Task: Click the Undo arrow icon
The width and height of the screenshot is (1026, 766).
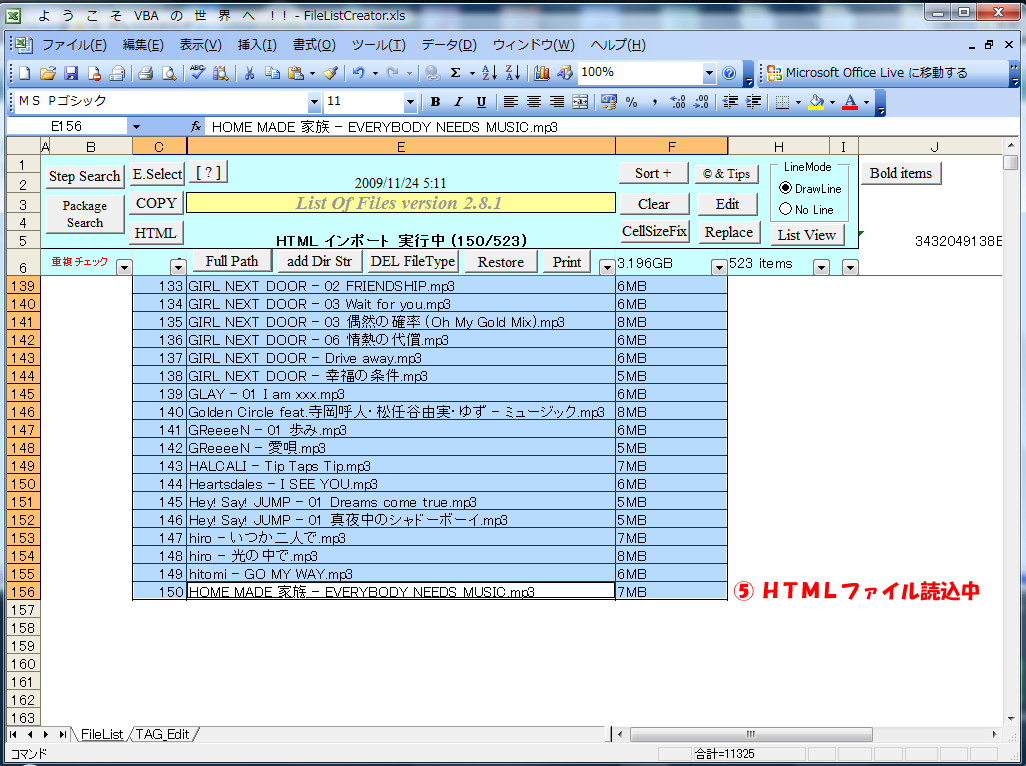Action: tap(359, 73)
